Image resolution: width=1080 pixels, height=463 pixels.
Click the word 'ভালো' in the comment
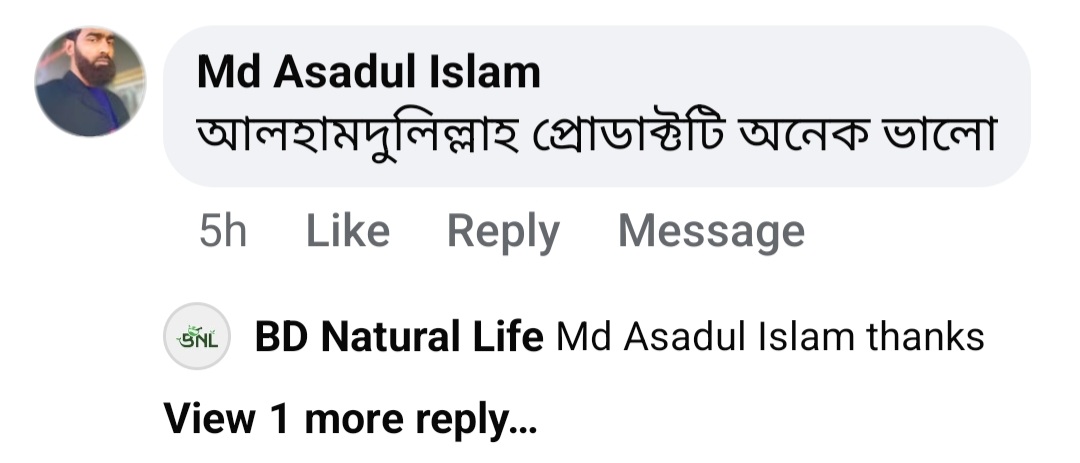click(x=939, y=137)
